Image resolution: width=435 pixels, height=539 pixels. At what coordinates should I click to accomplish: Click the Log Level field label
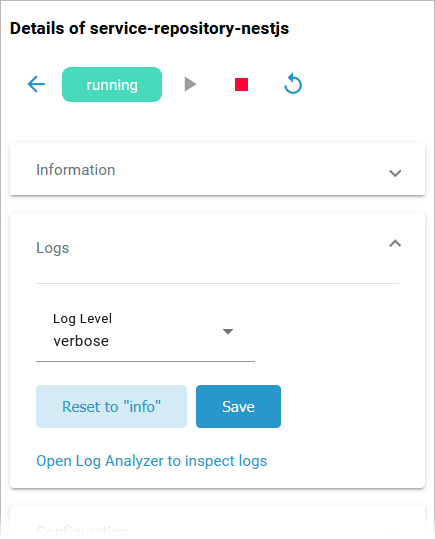[83, 319]
